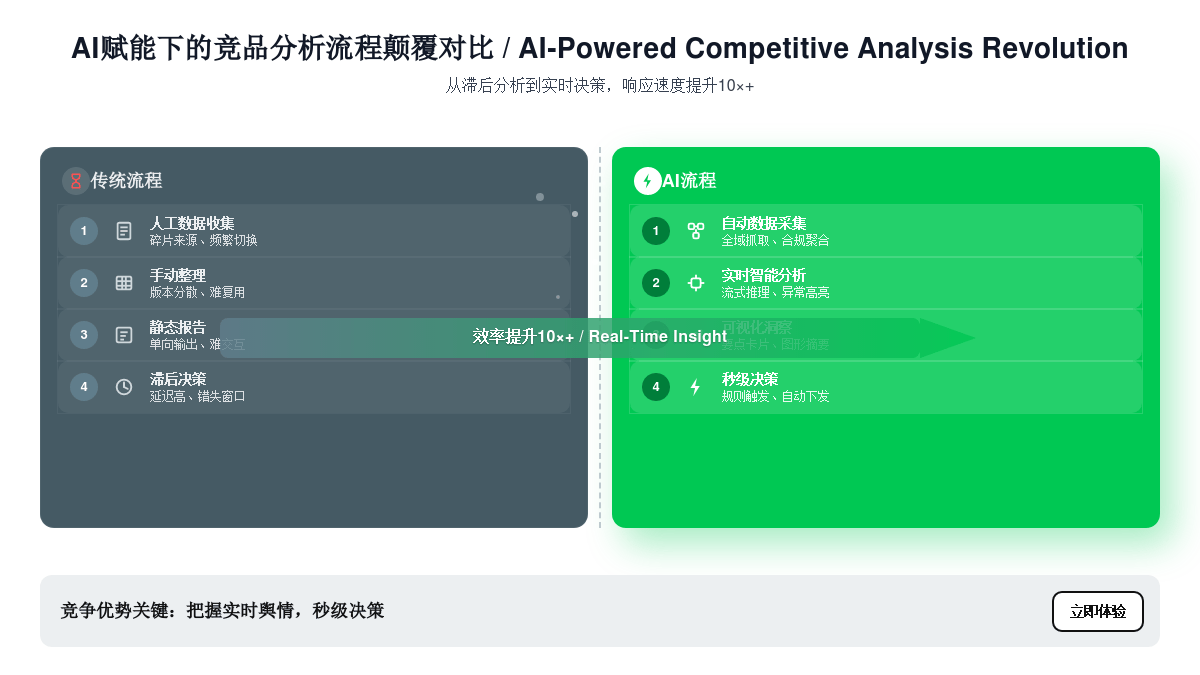Select step number 2 badge in AI流程
Viewport: 1200px width, 675px height.
click(656, 283)
